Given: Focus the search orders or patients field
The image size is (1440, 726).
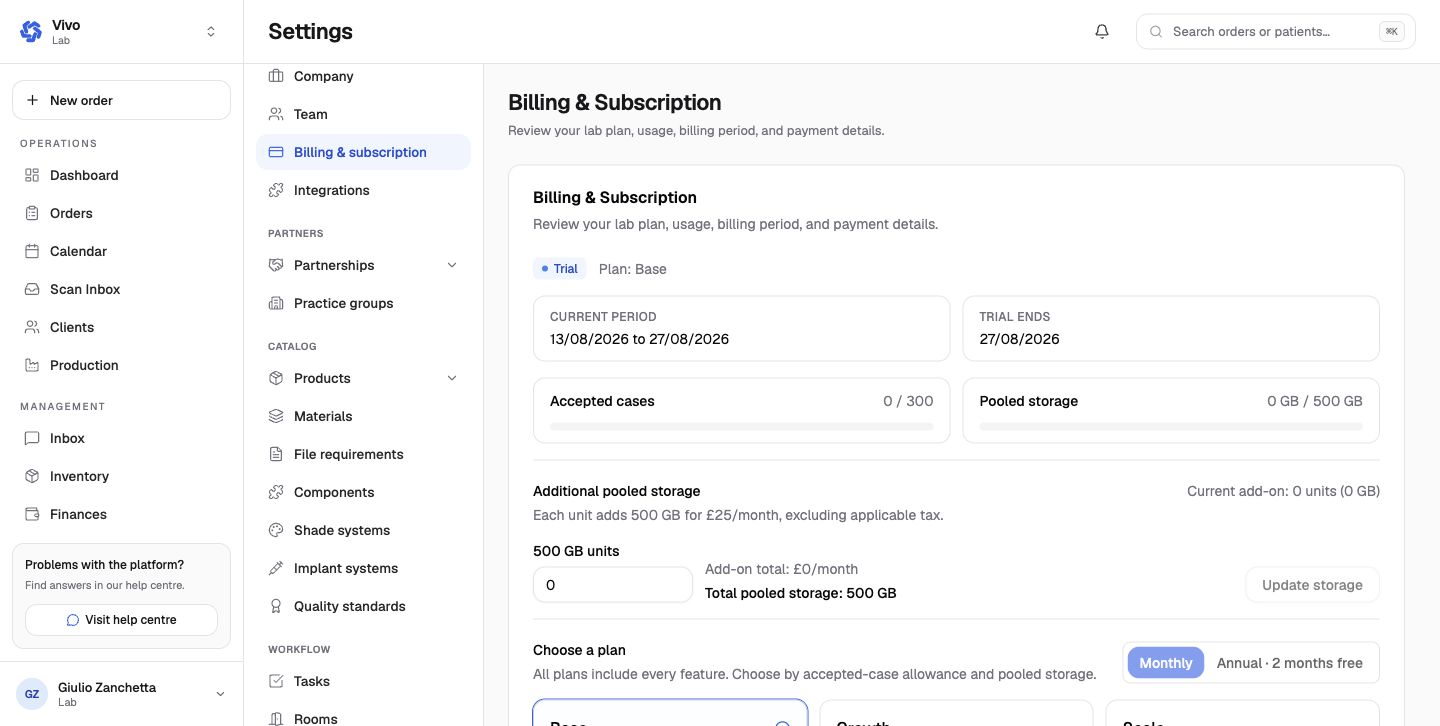Looking at the screenshot, I should [1276, 32].
